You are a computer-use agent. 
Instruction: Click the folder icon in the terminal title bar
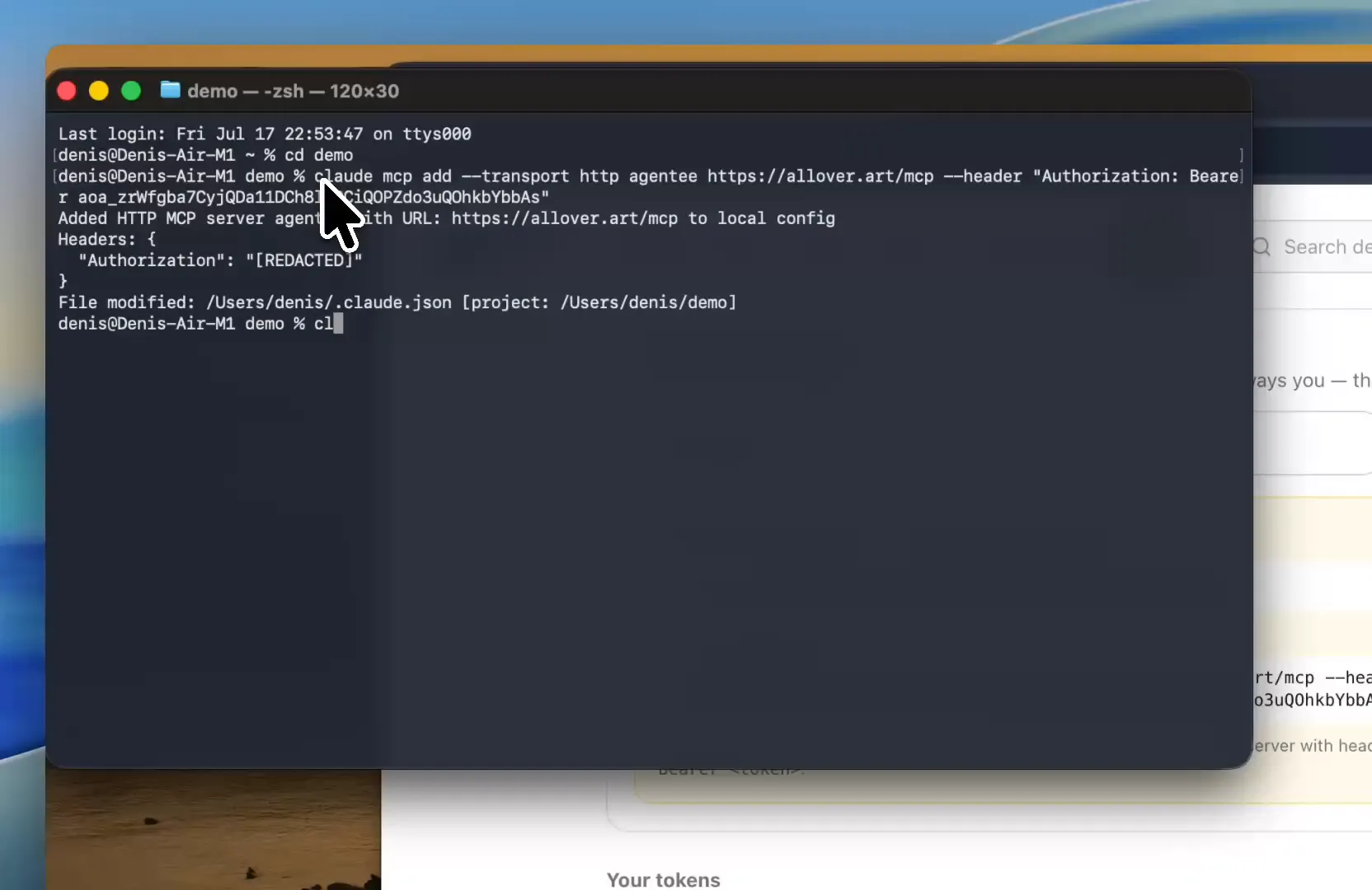tap(170, 90)
